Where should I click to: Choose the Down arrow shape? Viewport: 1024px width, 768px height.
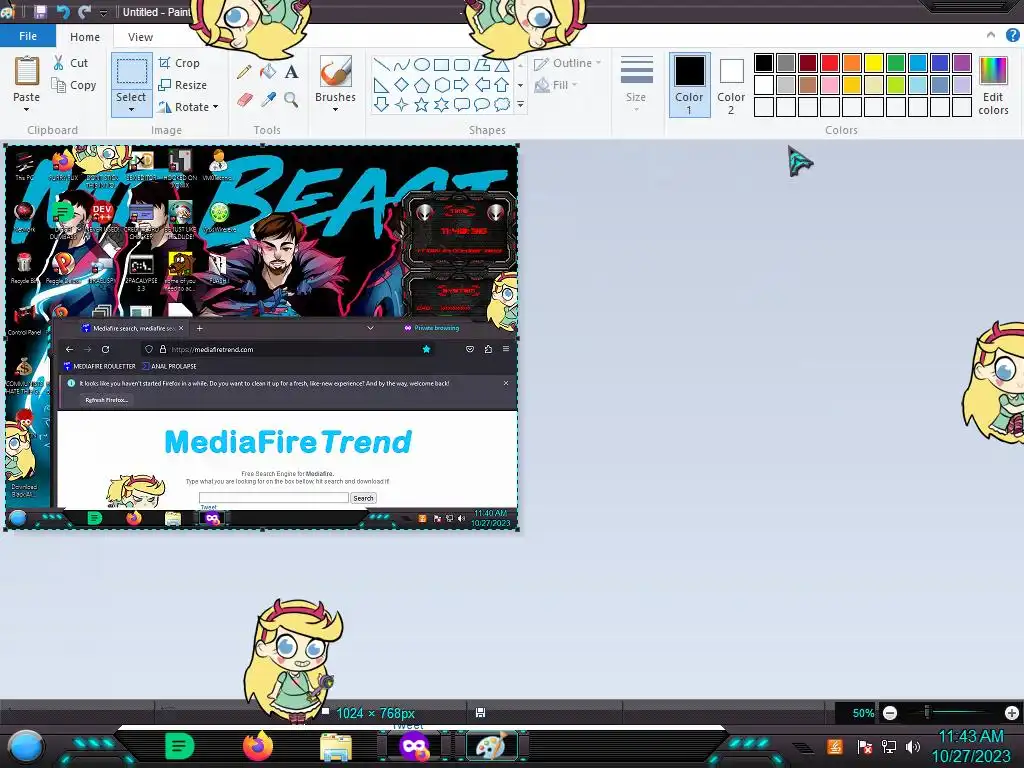[x=381, y=104]
